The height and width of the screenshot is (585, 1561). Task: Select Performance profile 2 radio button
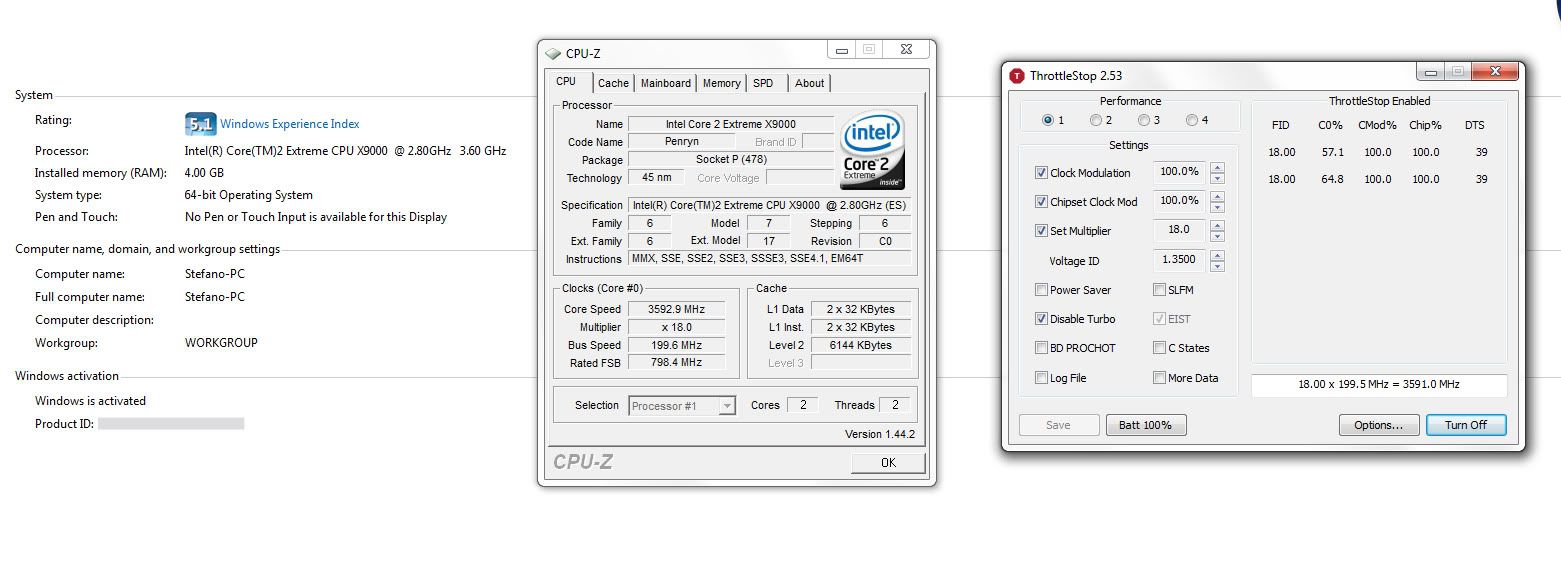click(x=1096, y=120)
